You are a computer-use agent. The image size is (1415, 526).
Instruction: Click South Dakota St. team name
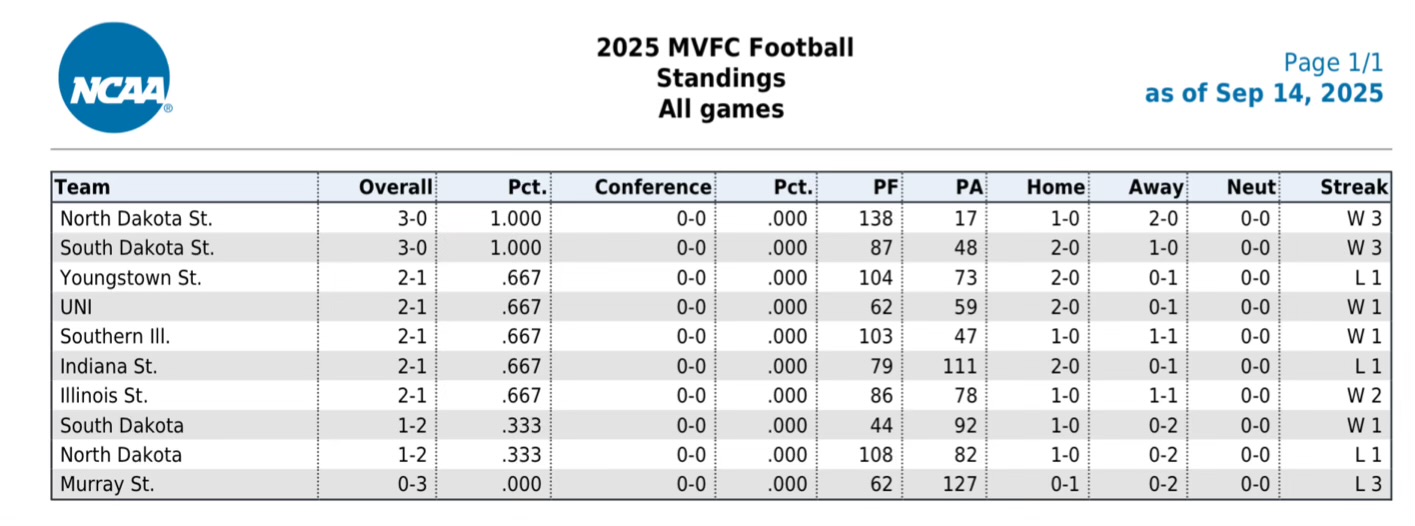[x=137, y=248]
